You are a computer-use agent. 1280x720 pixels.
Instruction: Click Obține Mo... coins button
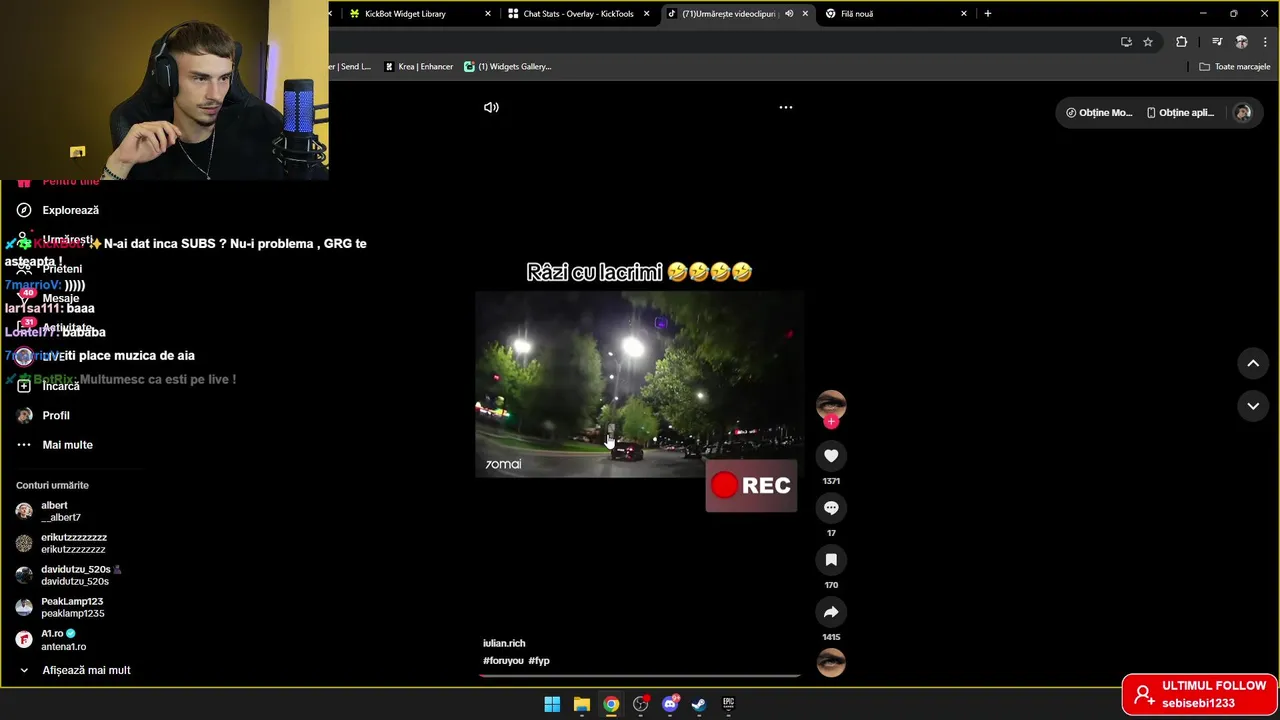(1099, 113)
